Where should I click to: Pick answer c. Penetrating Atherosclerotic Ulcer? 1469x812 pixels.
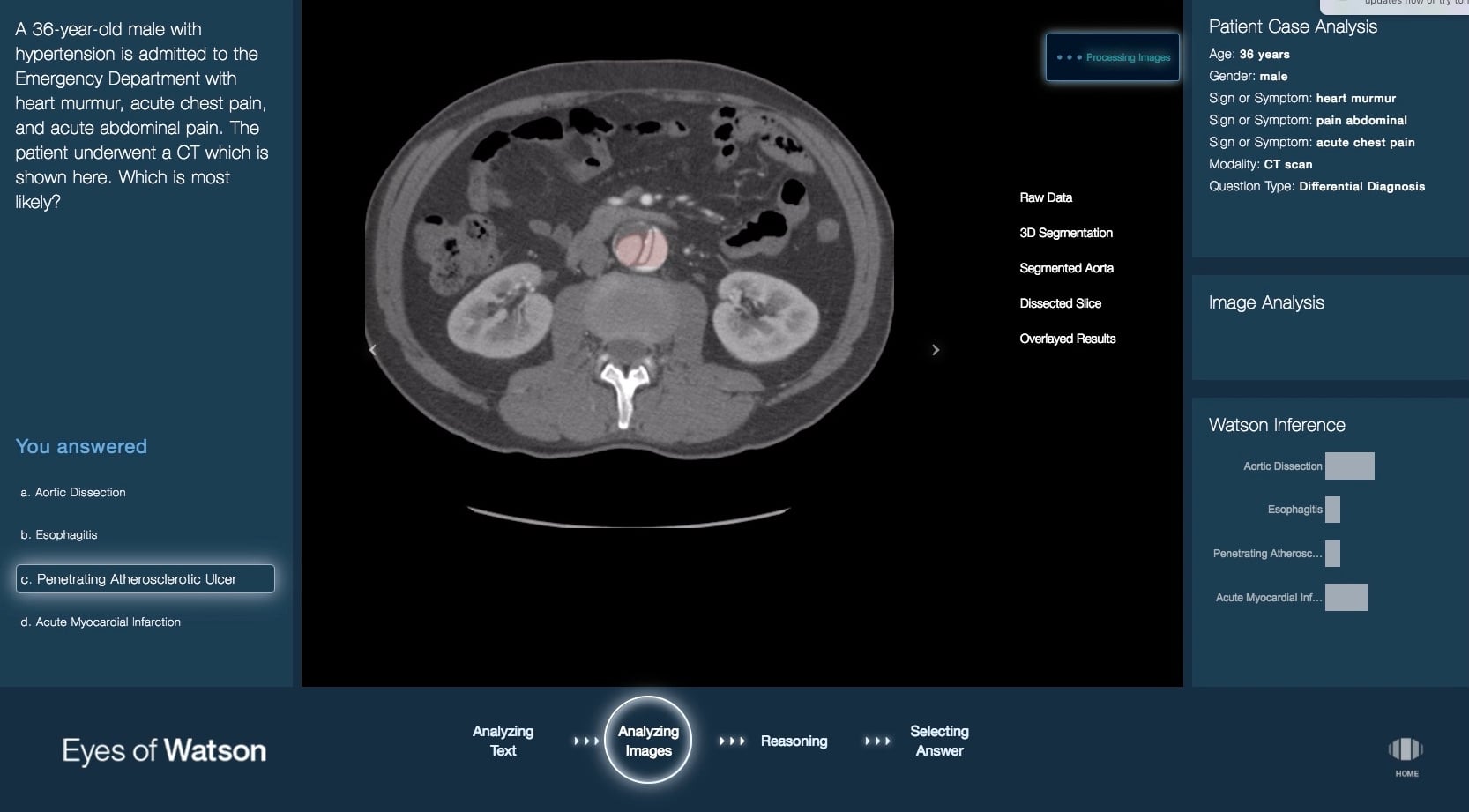pyautogui.click(x=145, y=579)
